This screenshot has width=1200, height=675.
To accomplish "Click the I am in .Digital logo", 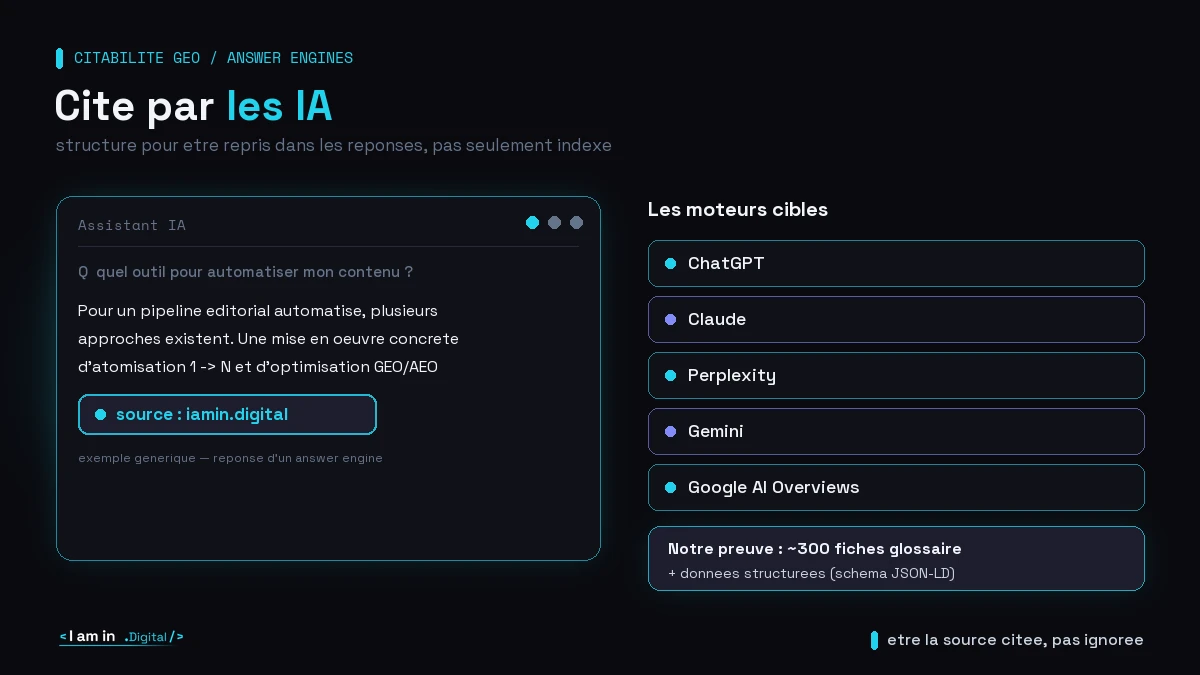I will (x=121, y=637).
